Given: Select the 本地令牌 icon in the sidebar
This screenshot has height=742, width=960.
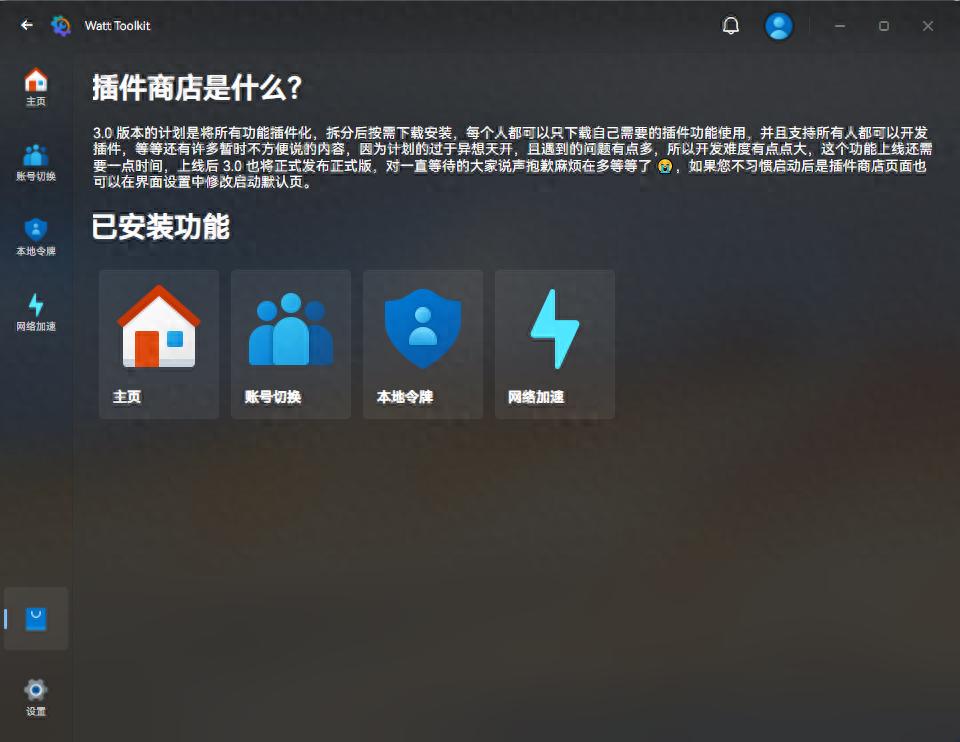Looking at the screenshot, I should point(36,227).
